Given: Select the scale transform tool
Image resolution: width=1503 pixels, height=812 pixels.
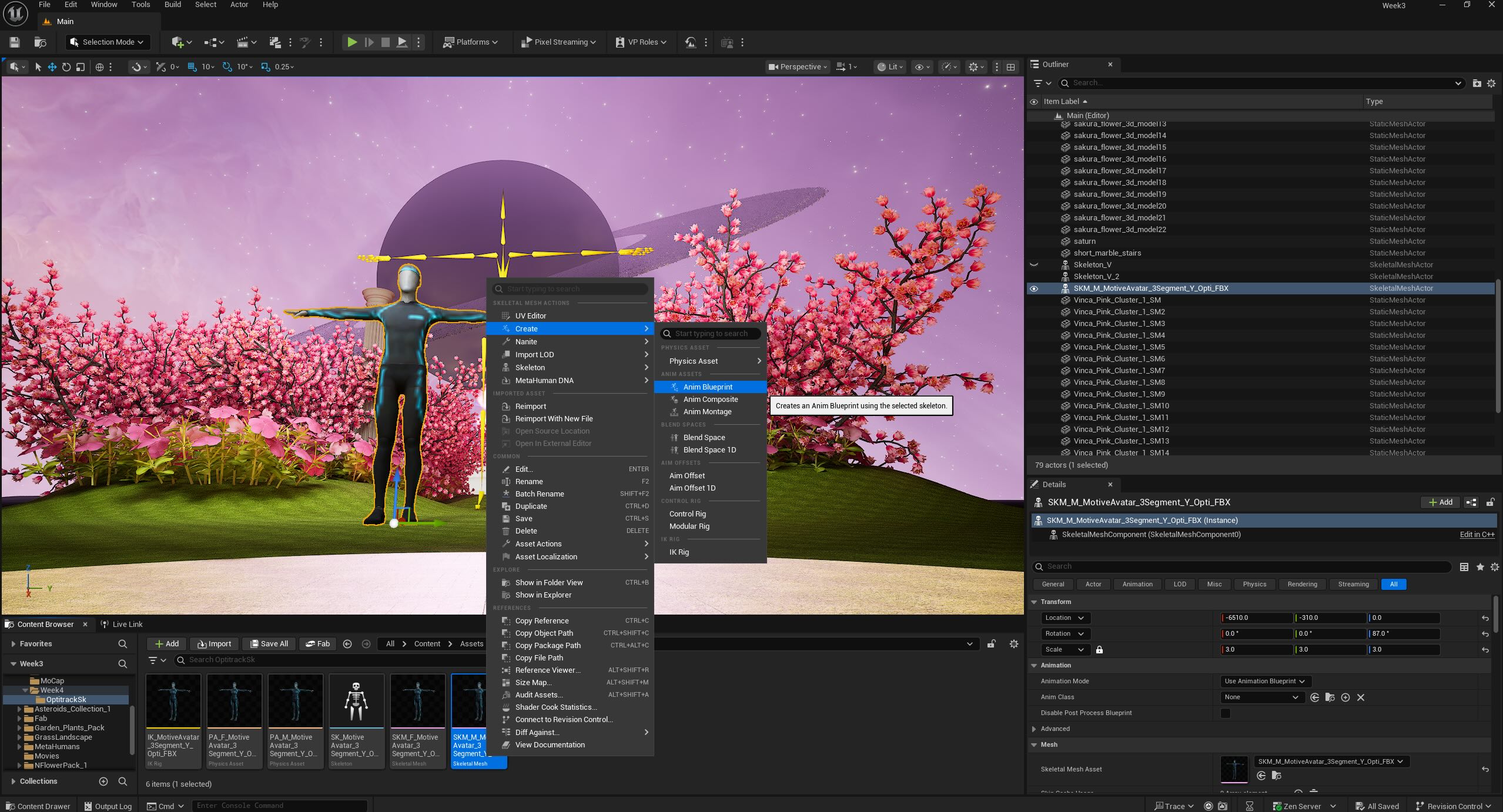Looking at the screenshot, I should pos(81,67).
